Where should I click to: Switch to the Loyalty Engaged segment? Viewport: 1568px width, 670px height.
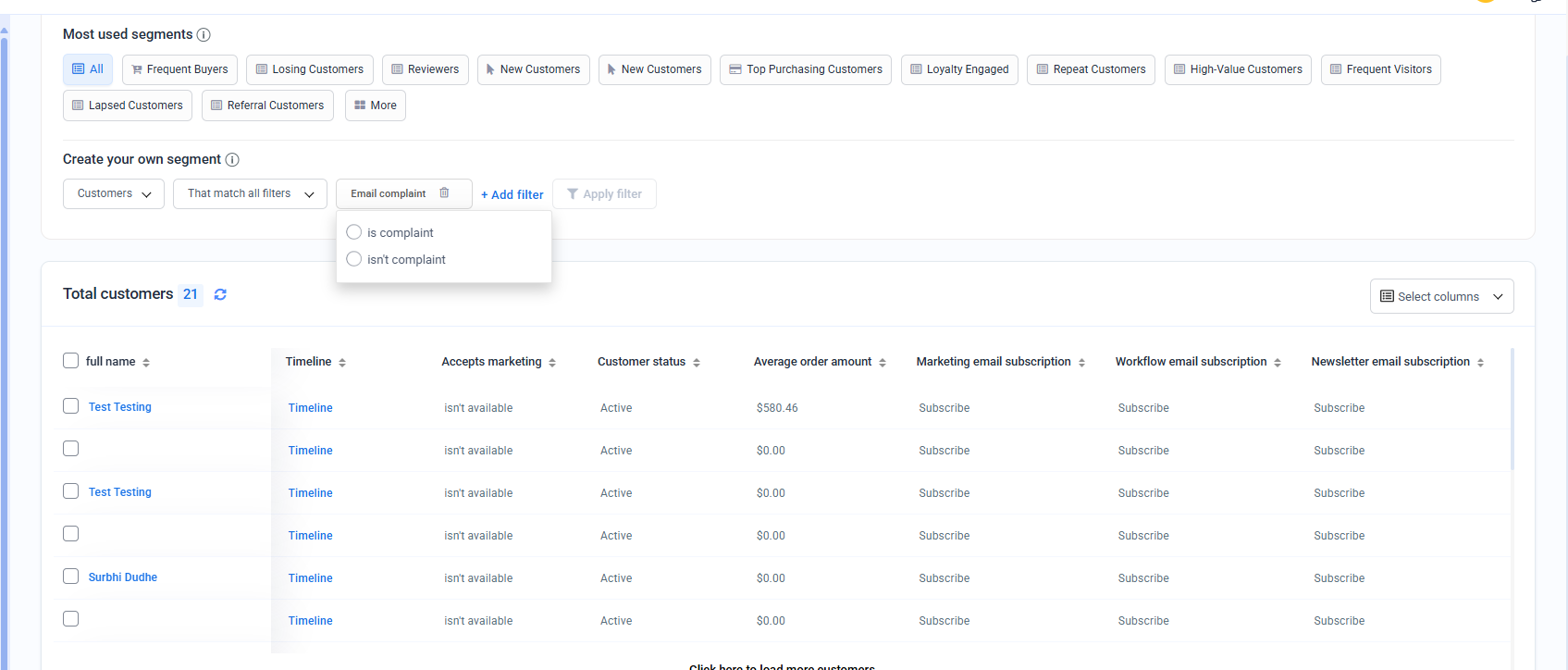tap(959, 69)
